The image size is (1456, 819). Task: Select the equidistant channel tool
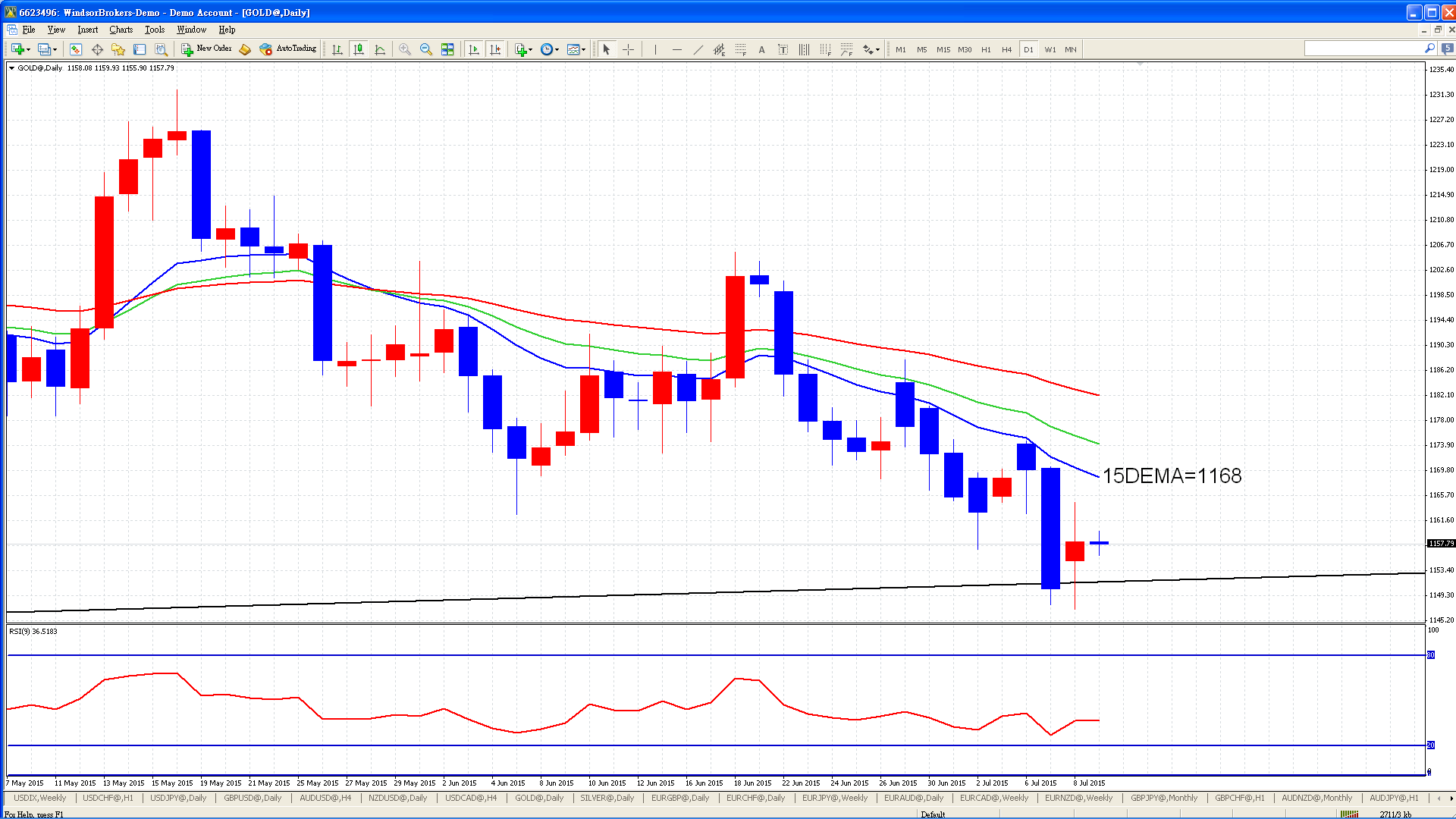pyautogui.click(x=720, y=49)
